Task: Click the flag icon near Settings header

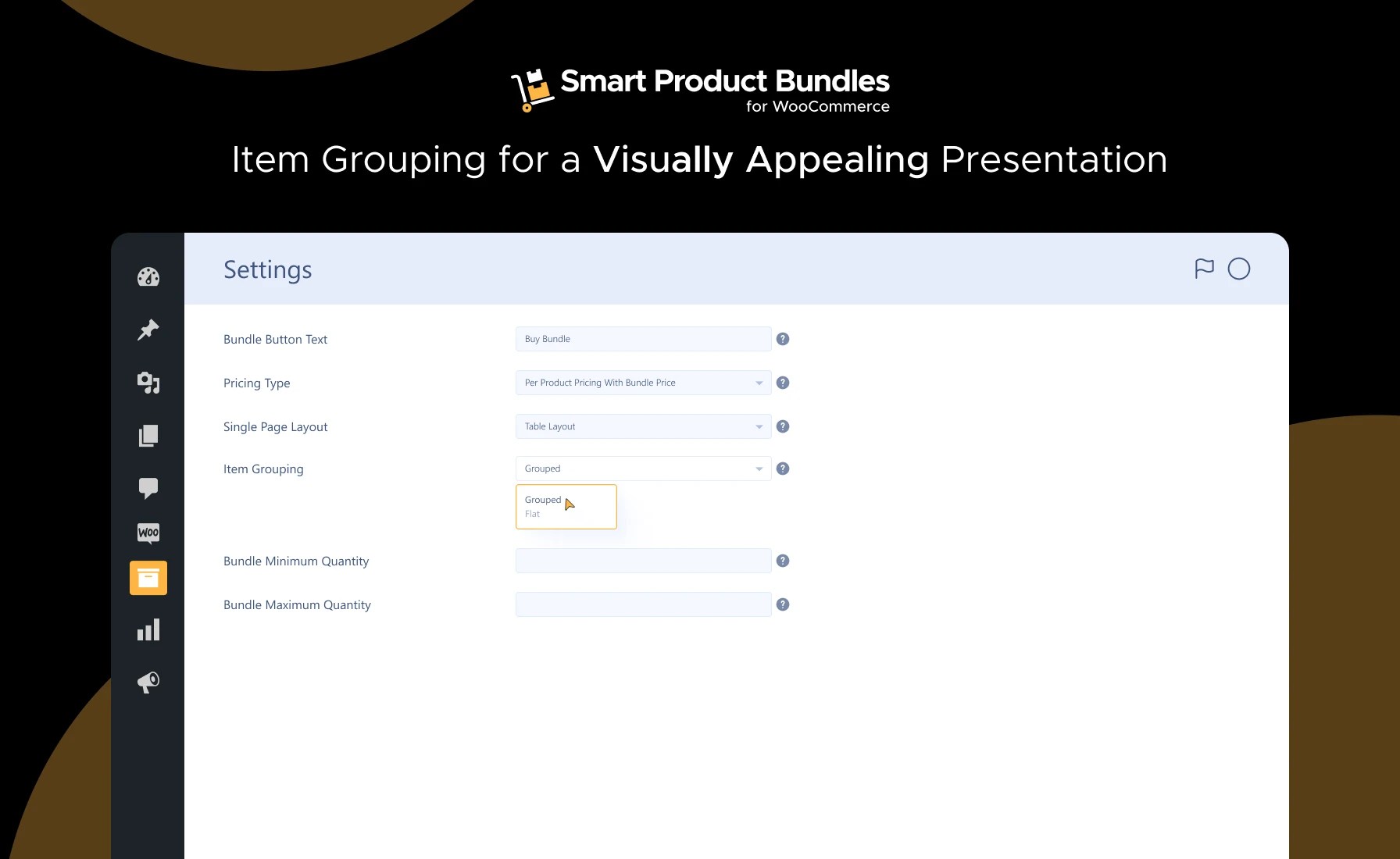Action: tap(1204, 269)
